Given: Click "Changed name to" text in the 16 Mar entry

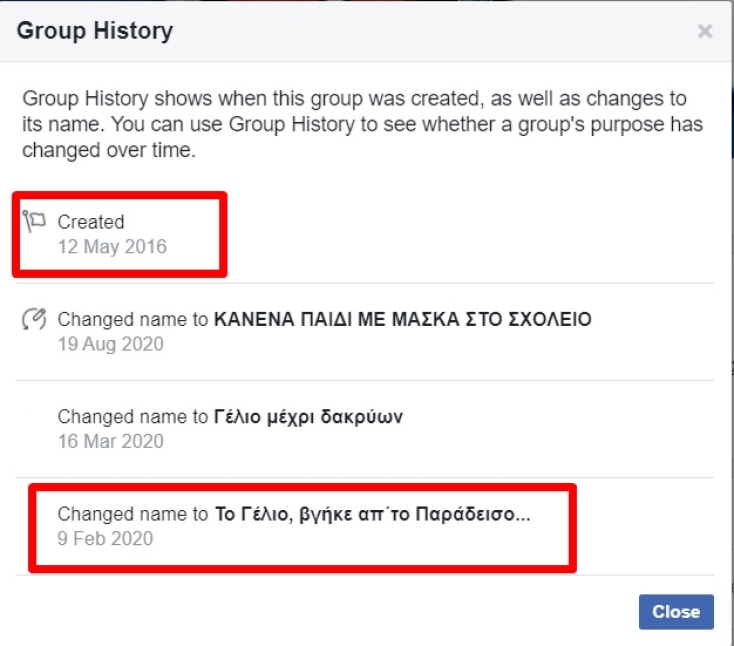Looking at the screenshot, I should click(134, 417).
